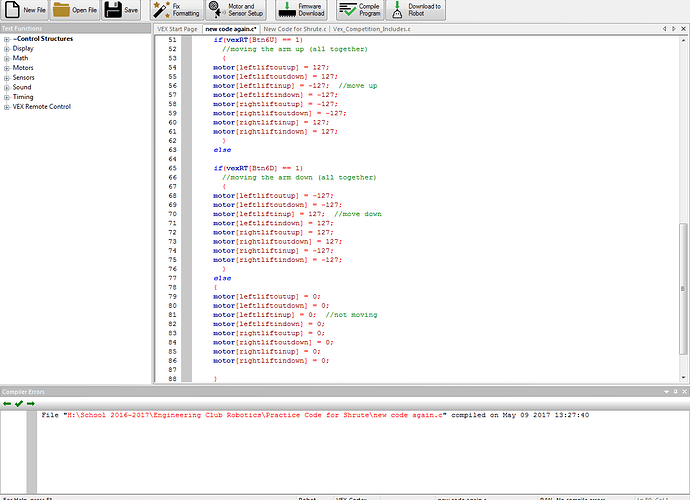690x500 pixels.
Task: Select the Math category label
Action: [x=20, y=58]
